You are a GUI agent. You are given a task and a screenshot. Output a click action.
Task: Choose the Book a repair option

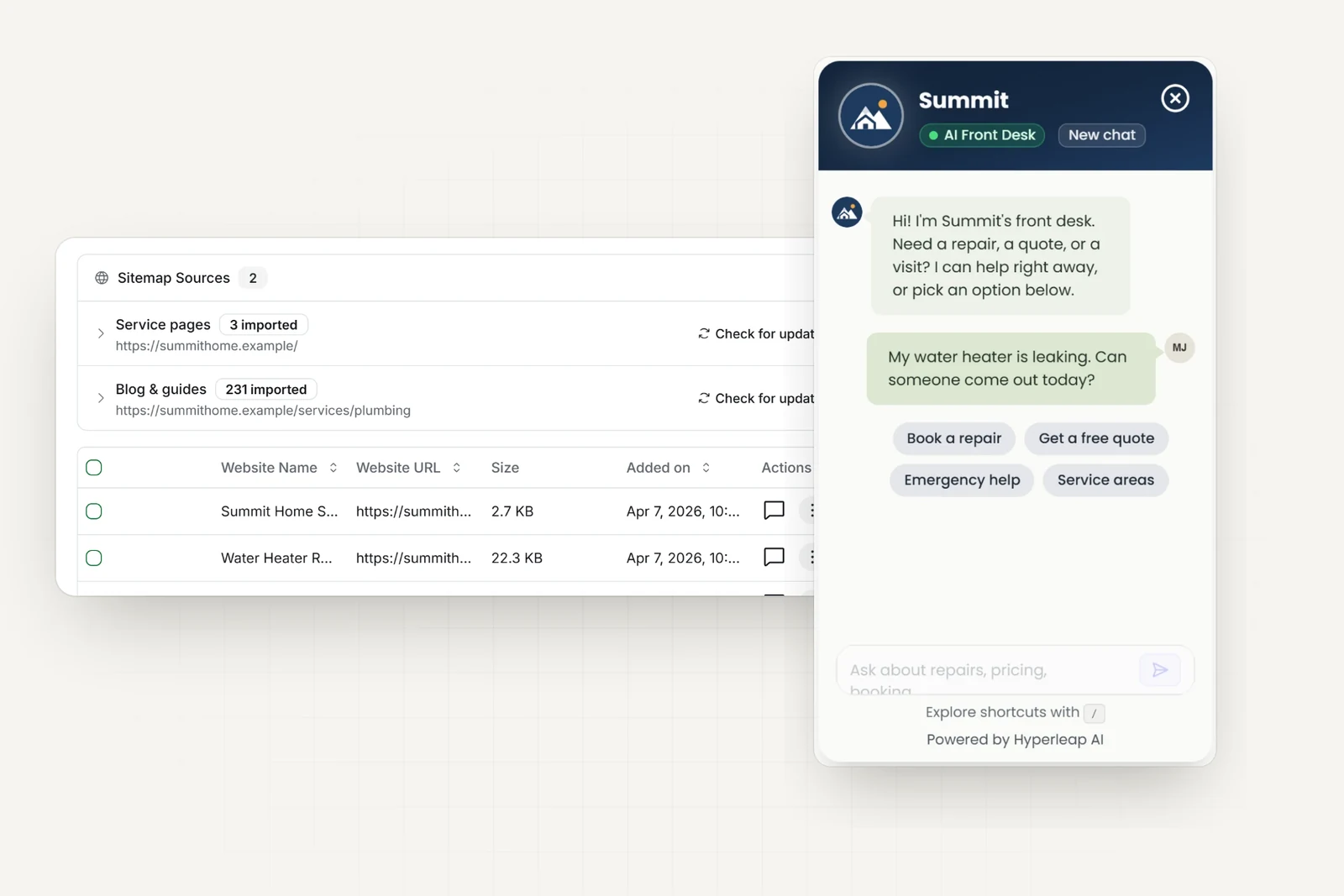(953, 438)
